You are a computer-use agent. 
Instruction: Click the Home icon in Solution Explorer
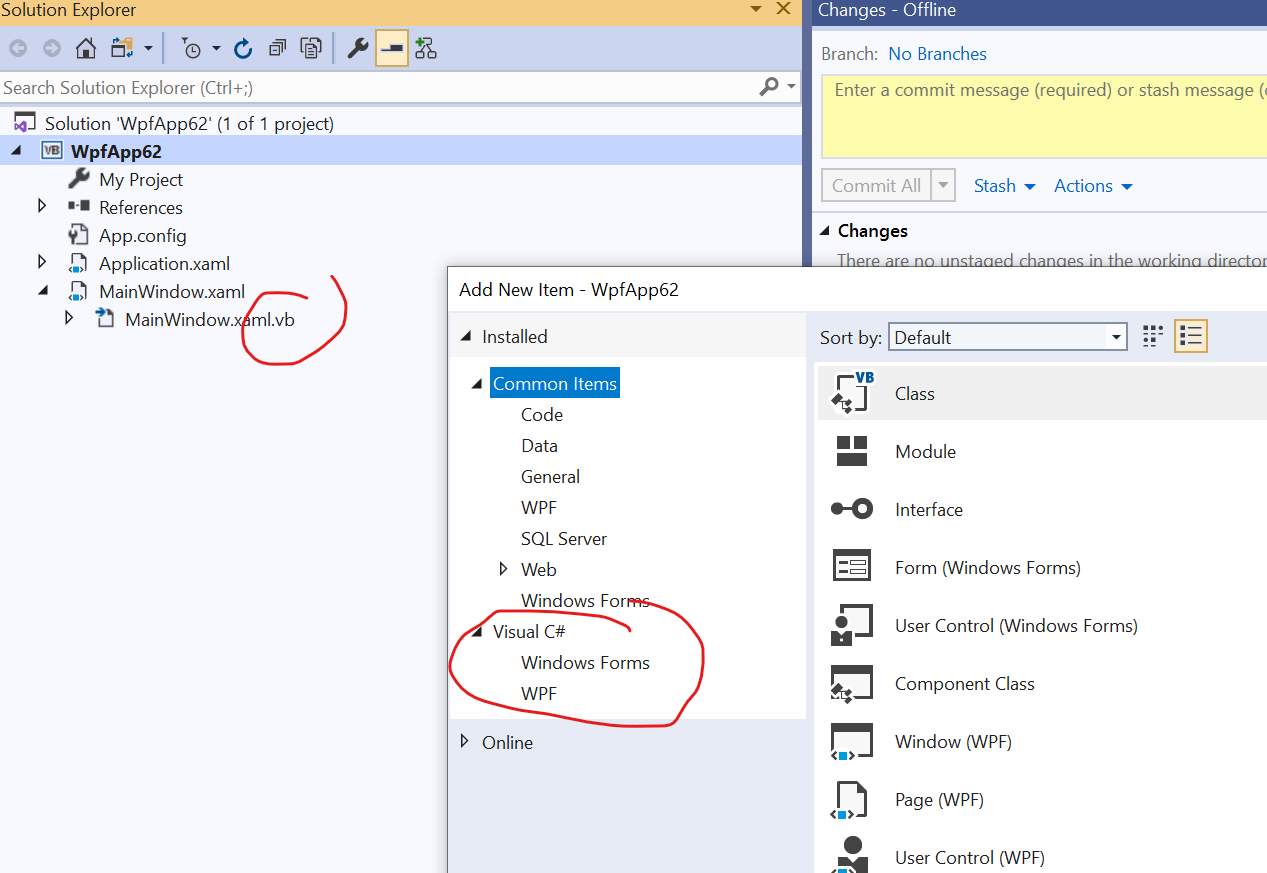click(x=86, y=48)
